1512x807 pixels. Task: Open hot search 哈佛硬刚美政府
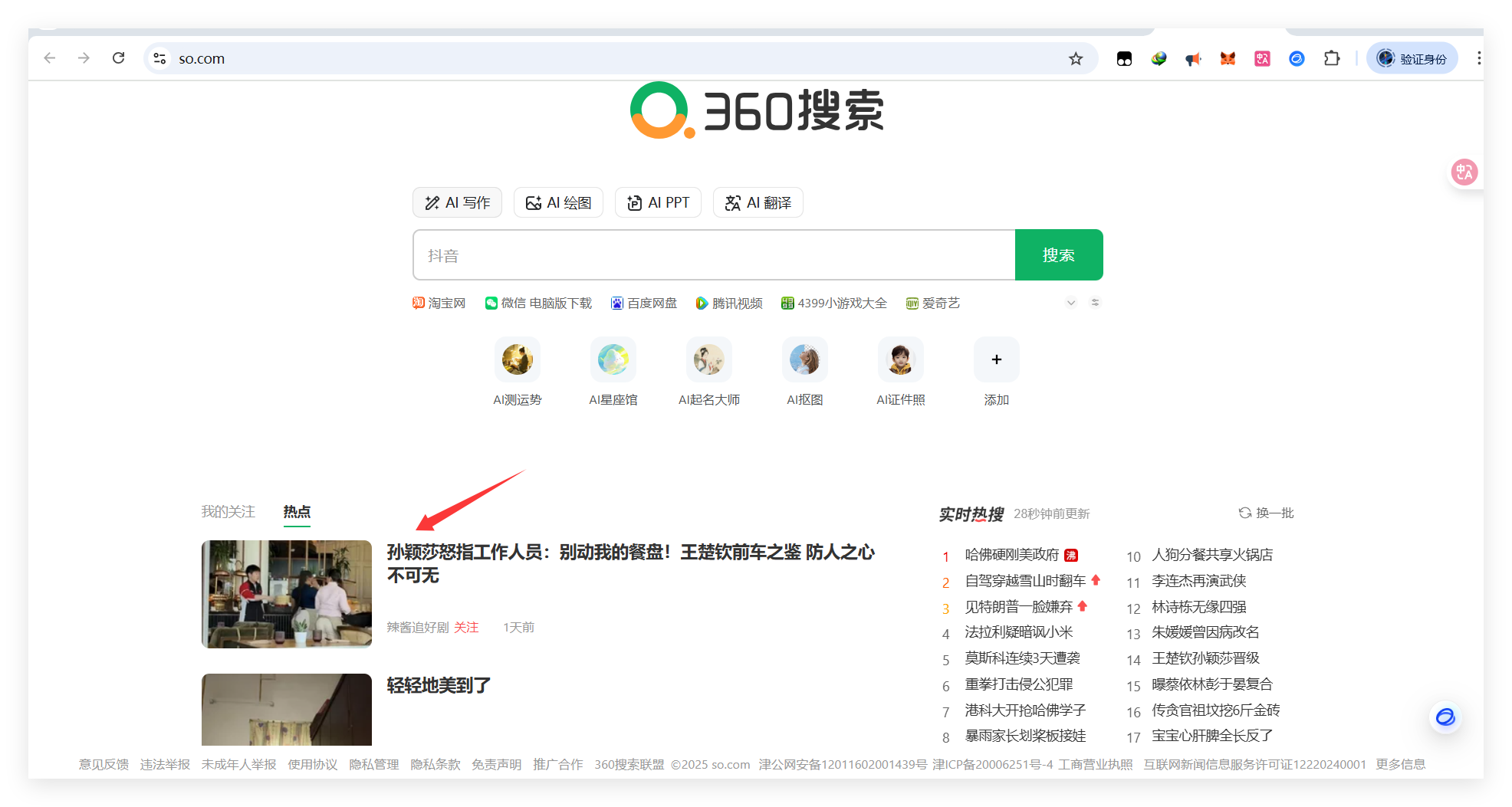point(1011,555)
